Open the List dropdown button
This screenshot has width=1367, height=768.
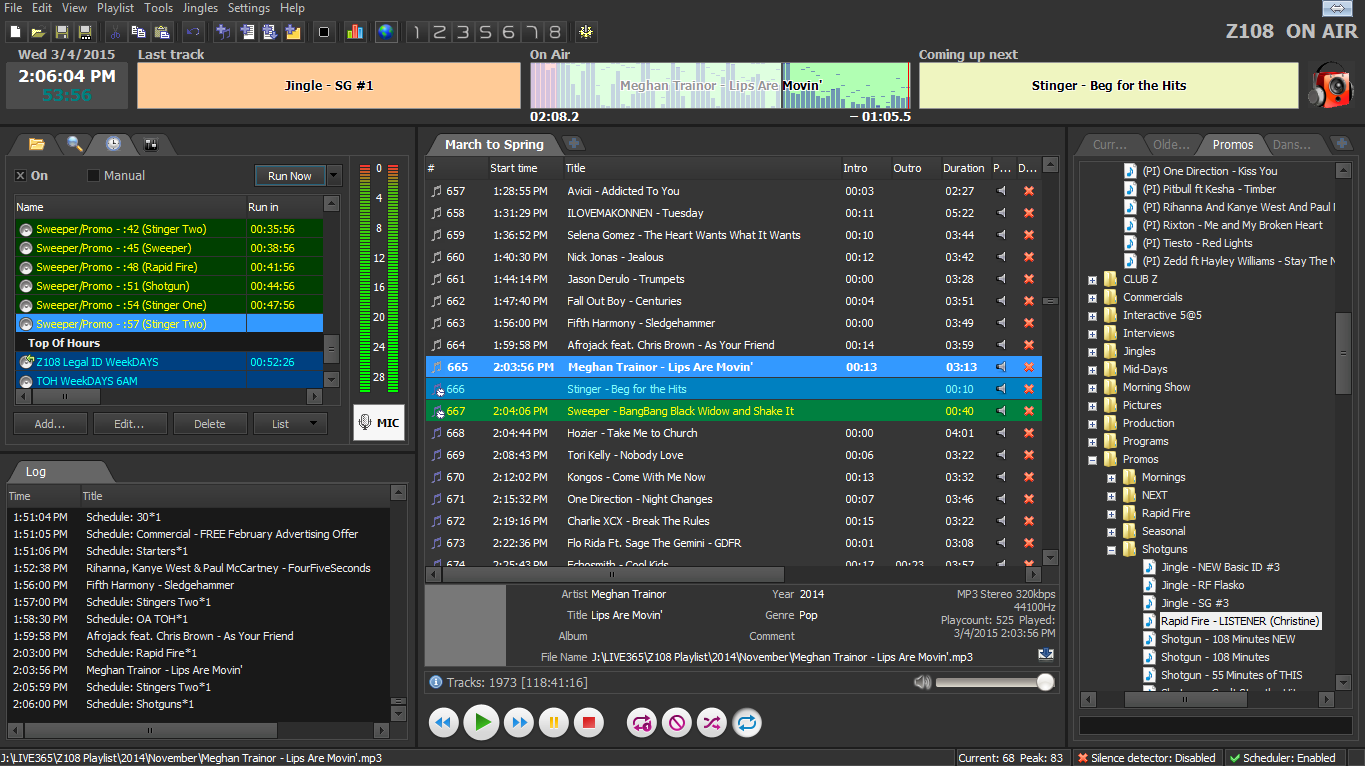(x=289, y=424)
